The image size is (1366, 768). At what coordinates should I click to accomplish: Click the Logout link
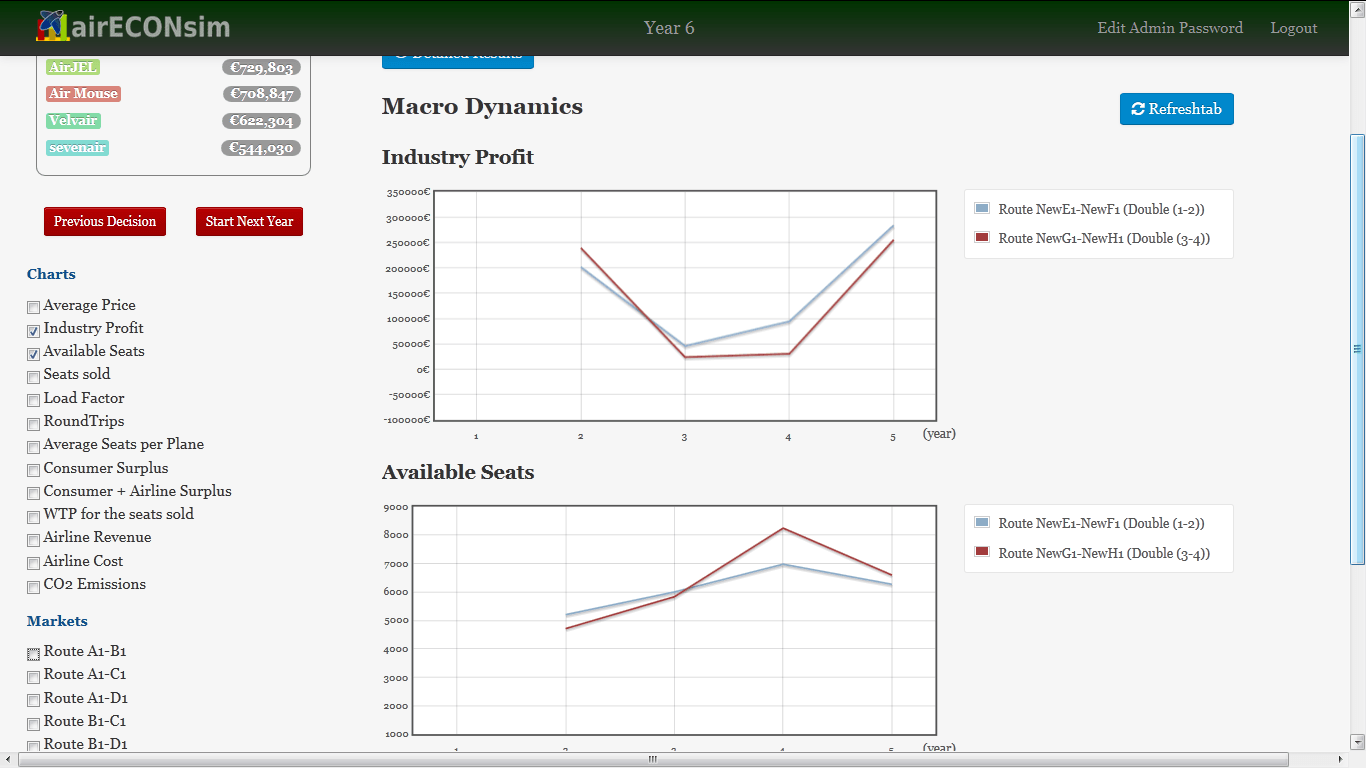pyautogui.click(x=1293, y=28)
